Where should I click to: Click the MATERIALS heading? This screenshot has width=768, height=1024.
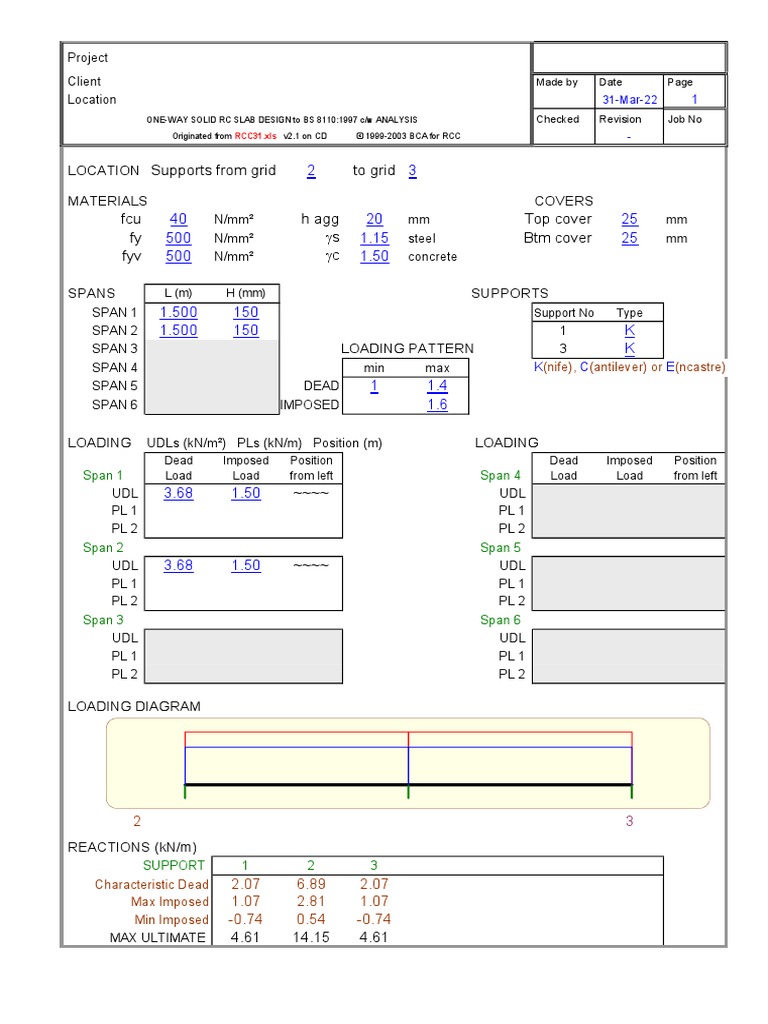[x=108, y=201]
